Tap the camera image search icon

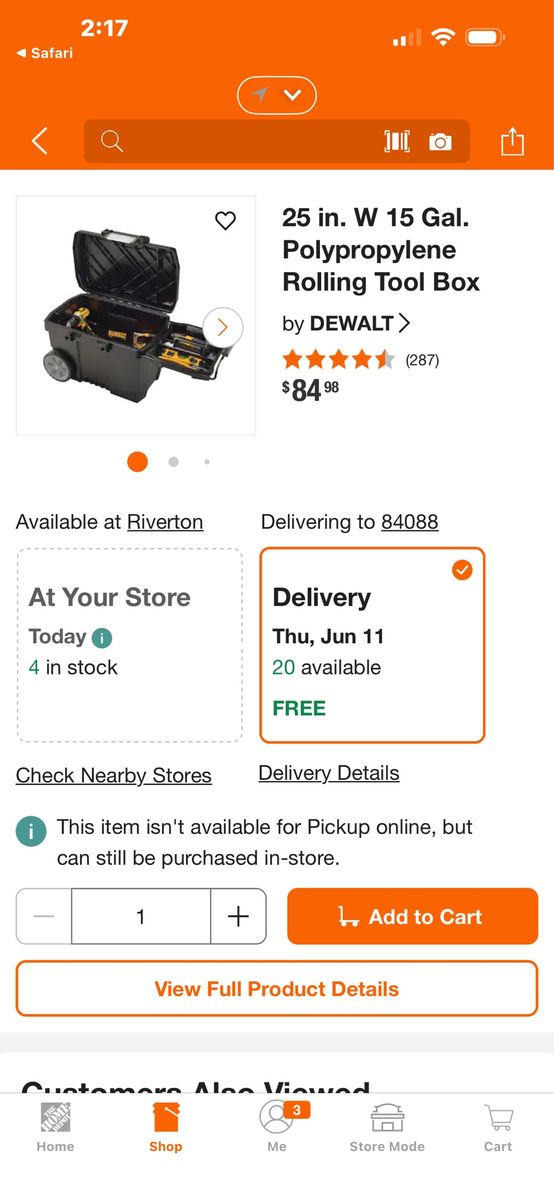click(x=440, y=142)
